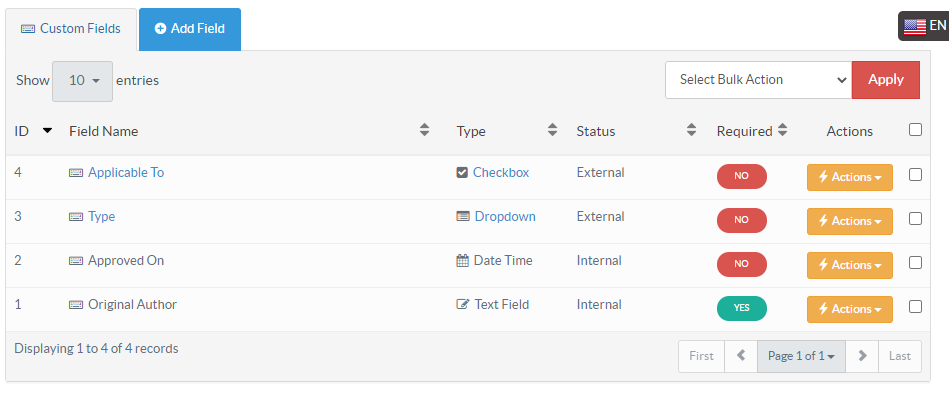Screen dimensions: 949x393
Task: Open the Select Bulk Action dropdown
Action: pos(758,80)
